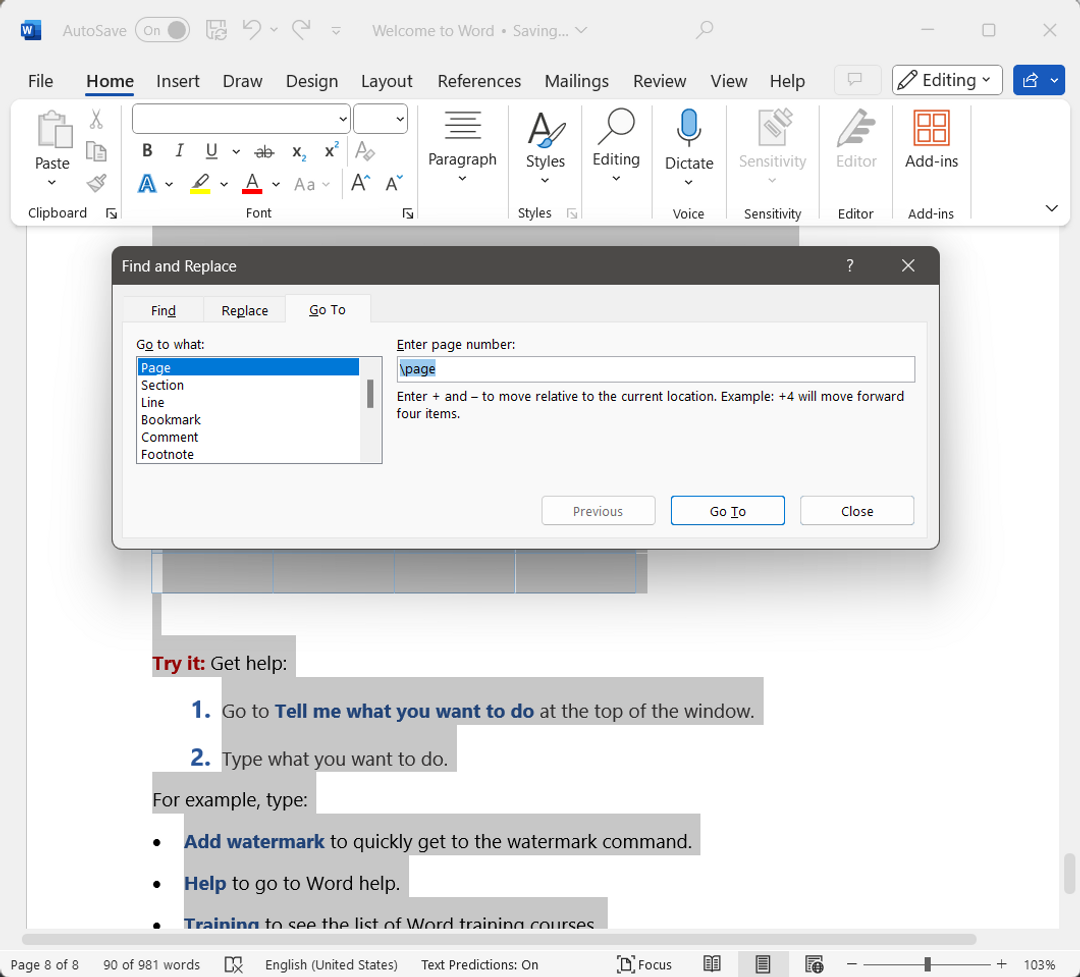Toggle AutoSave switch off
The height and width of the screenshot is (977, 1080).
coord(163,30)
